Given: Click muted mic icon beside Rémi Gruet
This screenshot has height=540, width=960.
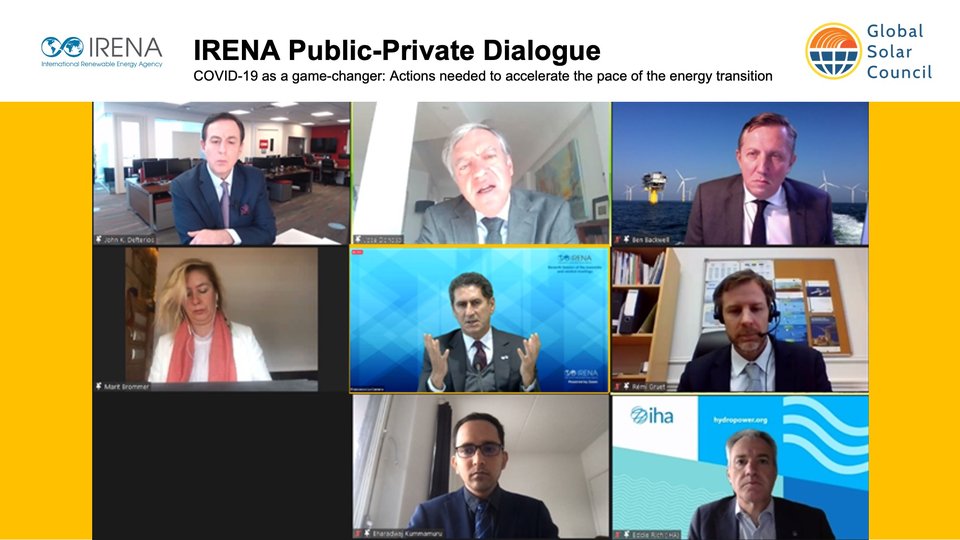Looking at the screenshot, I should [626, 386].
